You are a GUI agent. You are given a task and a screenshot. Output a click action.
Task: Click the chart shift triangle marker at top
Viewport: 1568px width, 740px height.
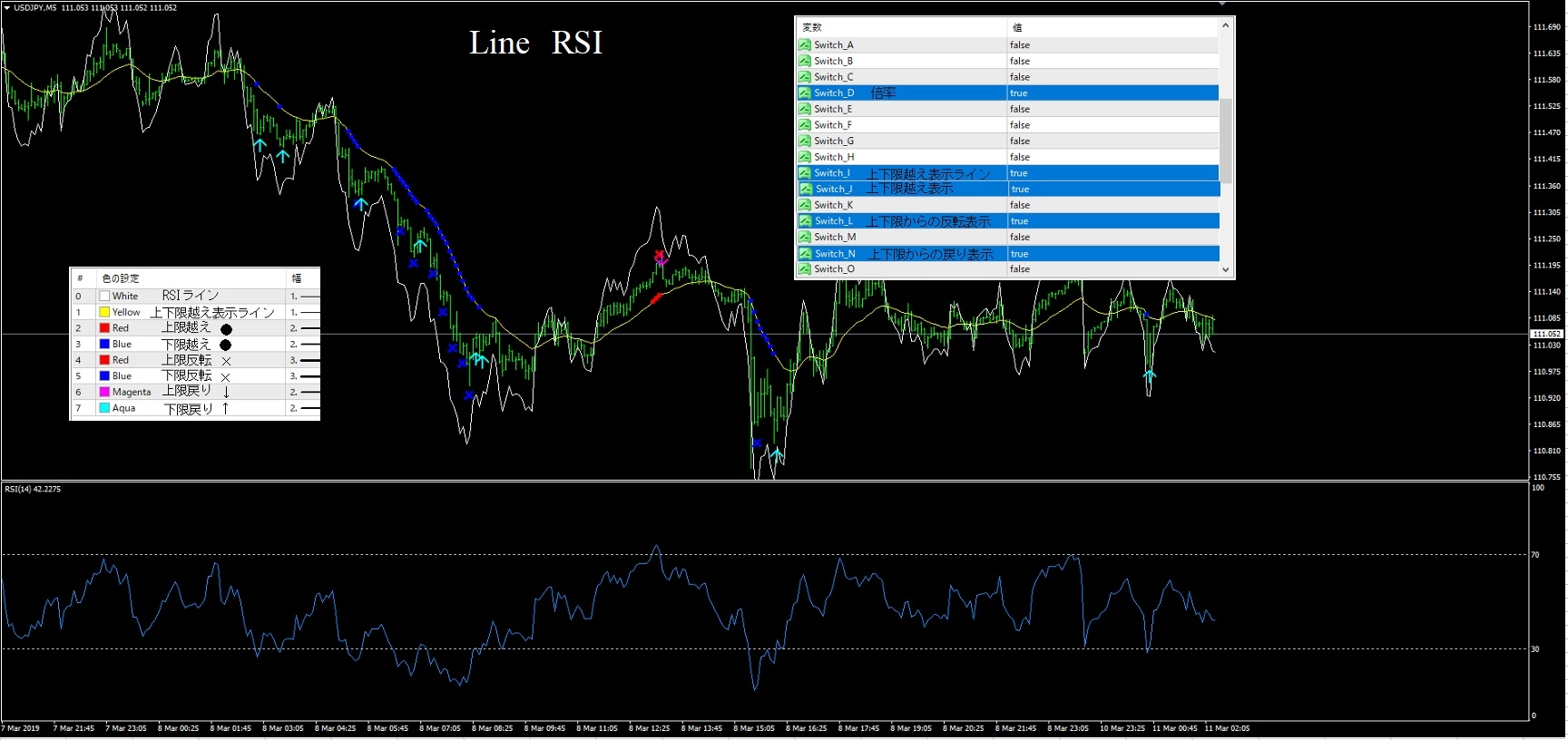point(1222,4)
